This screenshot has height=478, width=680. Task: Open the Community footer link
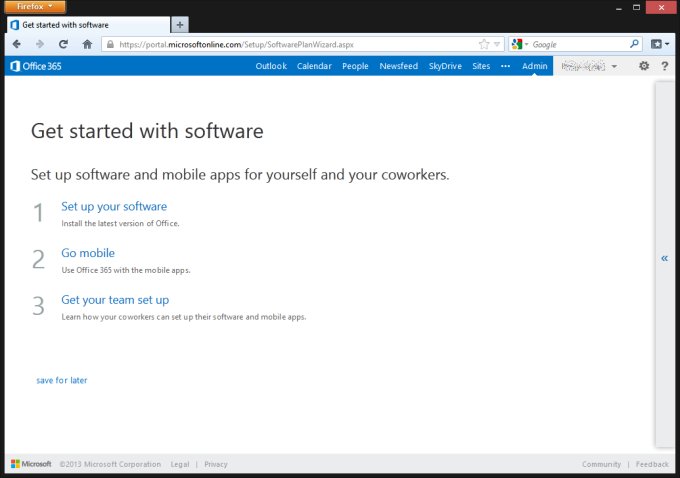(601, 464)
